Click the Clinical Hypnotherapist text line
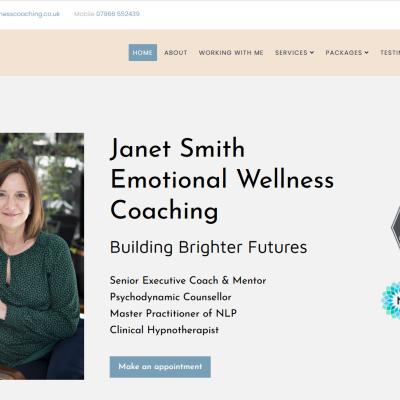Image resolution: width=400 pixels, height=400 pixels. tap(164, 330)
